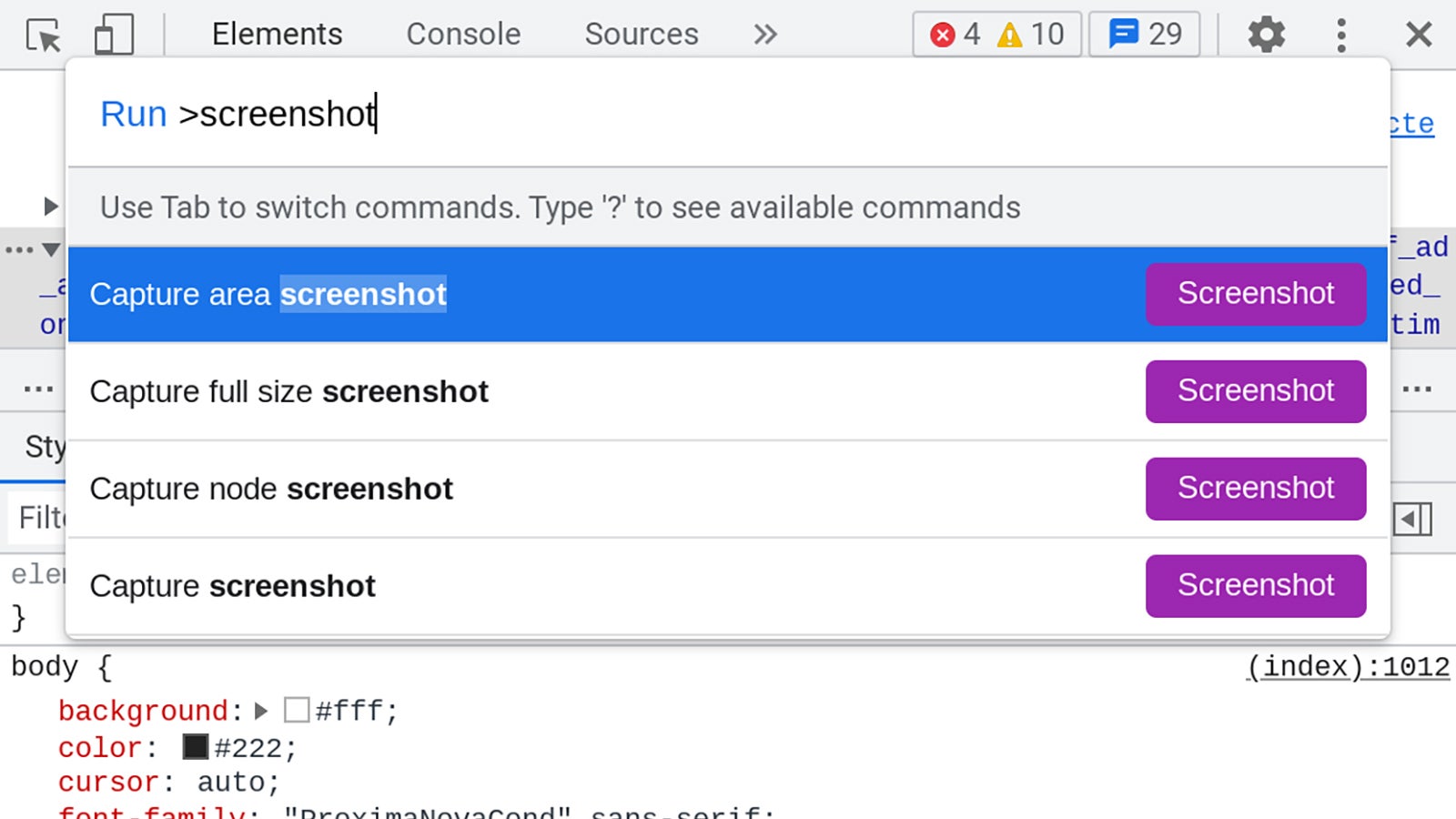The width and height of the screenshot is (1456, 819).
Task: Click the red badge showing 4 errors
Action: click(957, 34)
